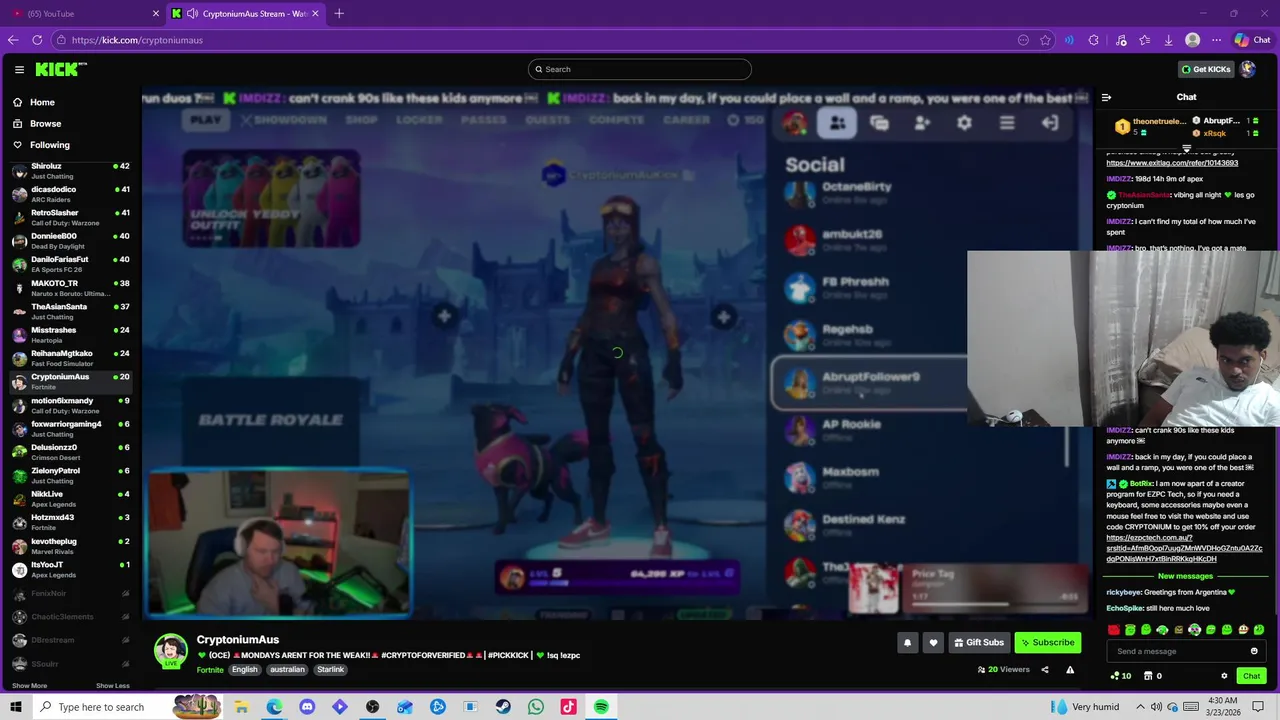Open motion6ixmandy channel in sidebar

[70, 405]
